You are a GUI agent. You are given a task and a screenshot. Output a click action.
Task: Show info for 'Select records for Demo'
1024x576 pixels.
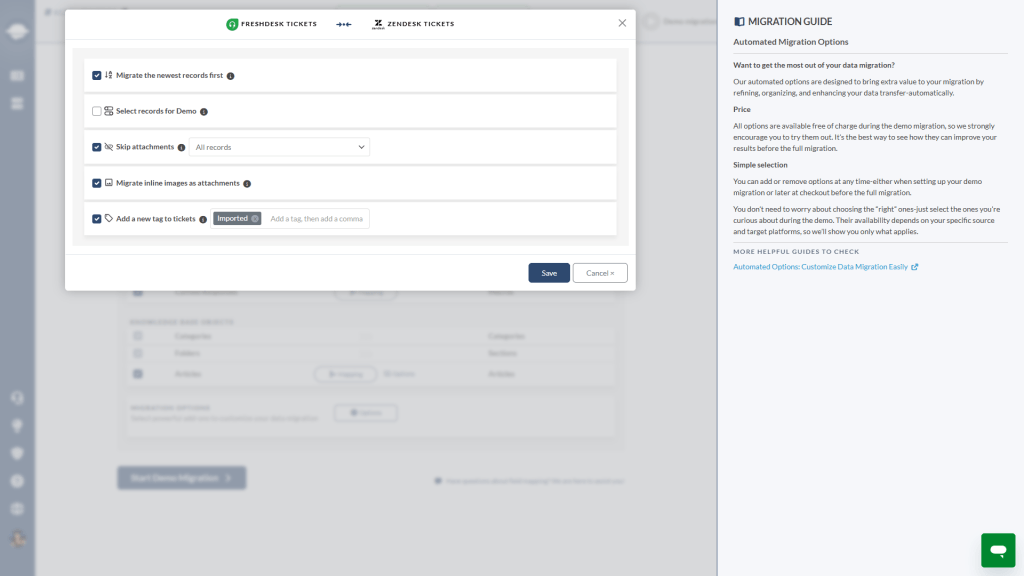tap(204, 112)
